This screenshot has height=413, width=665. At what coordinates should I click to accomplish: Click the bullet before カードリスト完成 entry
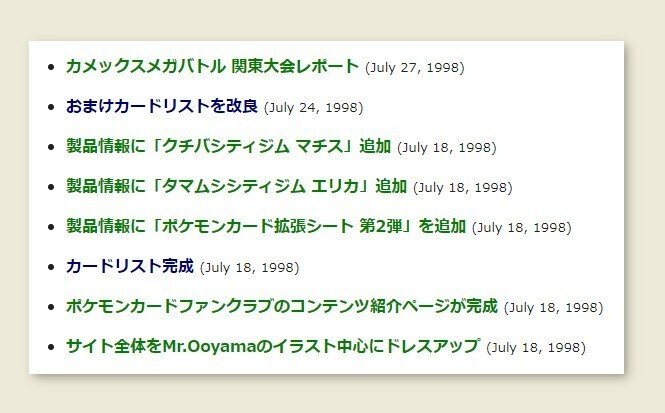(x=51, y=267)
